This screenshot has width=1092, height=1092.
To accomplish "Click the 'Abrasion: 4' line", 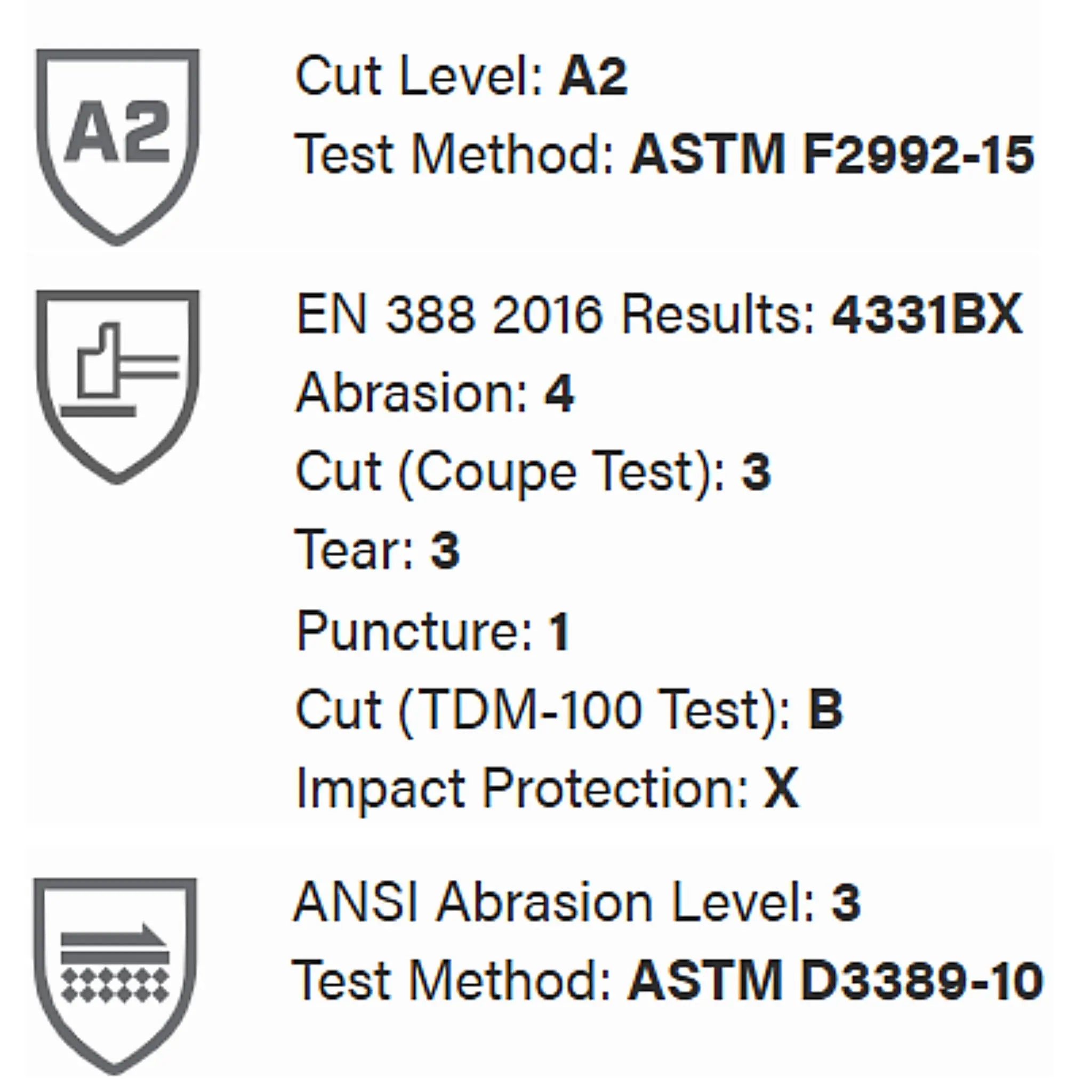I will click(435, 393).
